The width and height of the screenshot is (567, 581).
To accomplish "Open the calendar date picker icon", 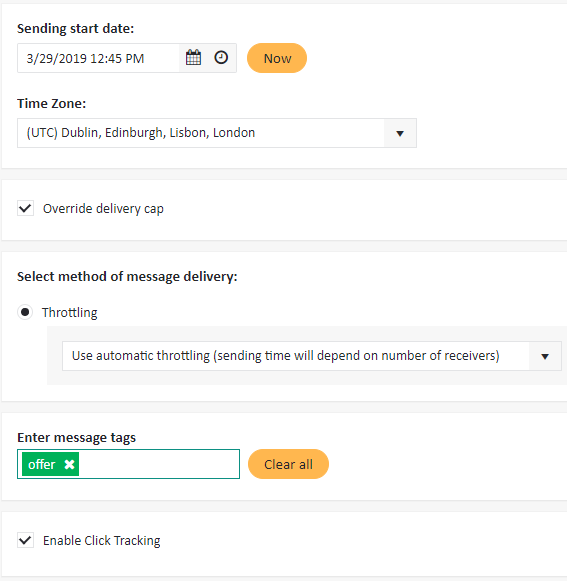I will [x=193, y=58].
